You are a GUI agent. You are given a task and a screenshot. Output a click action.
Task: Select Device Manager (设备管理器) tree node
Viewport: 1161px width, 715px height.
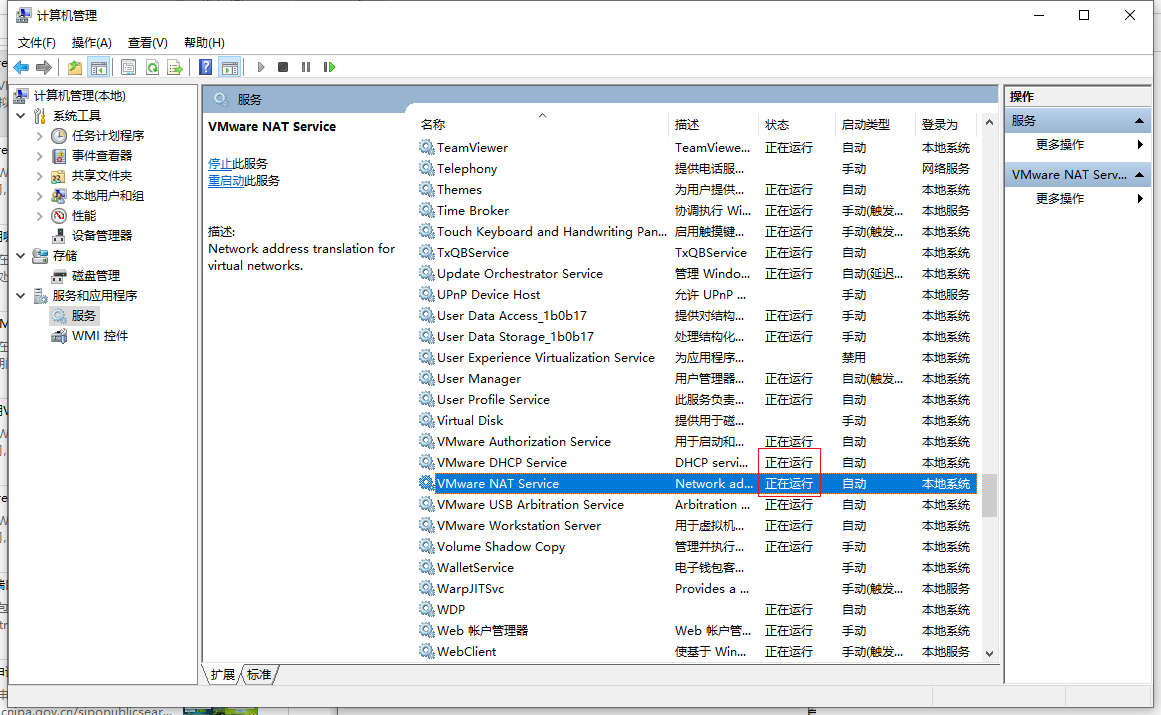101,235
